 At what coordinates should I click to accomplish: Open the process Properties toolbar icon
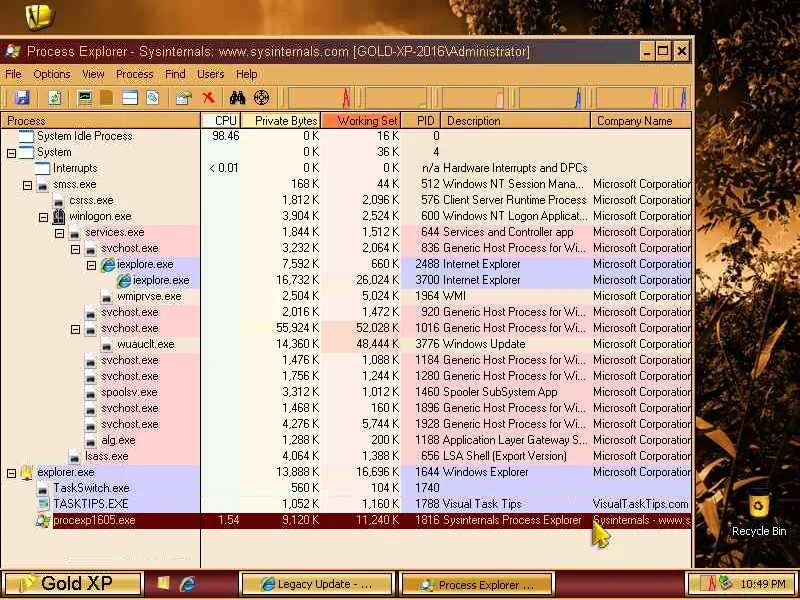pyautogui.click(x=183, y=97)
